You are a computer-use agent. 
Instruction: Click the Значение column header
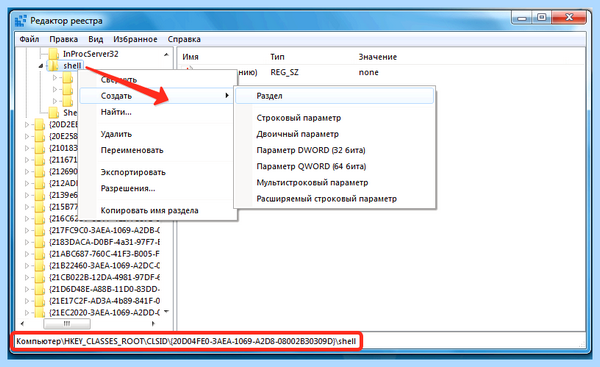tap(378, 57)
